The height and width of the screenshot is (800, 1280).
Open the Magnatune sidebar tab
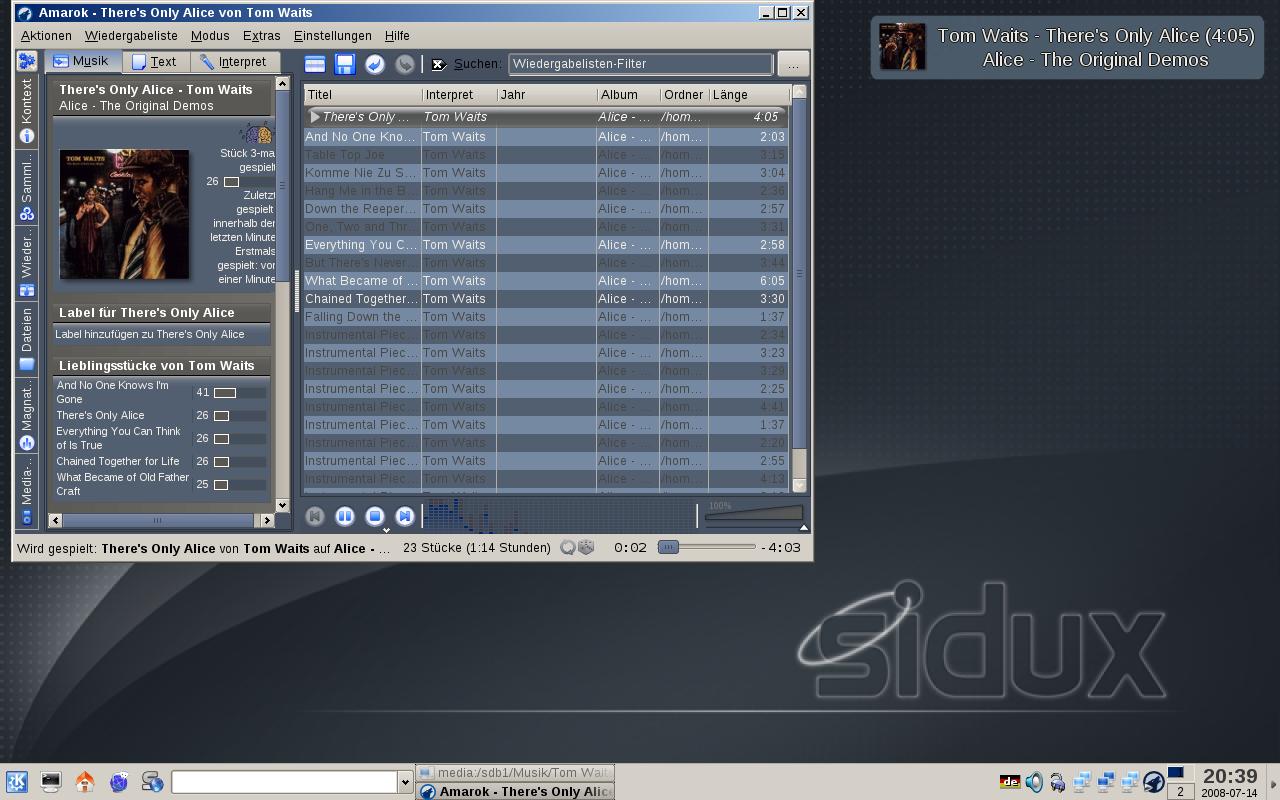27,416
